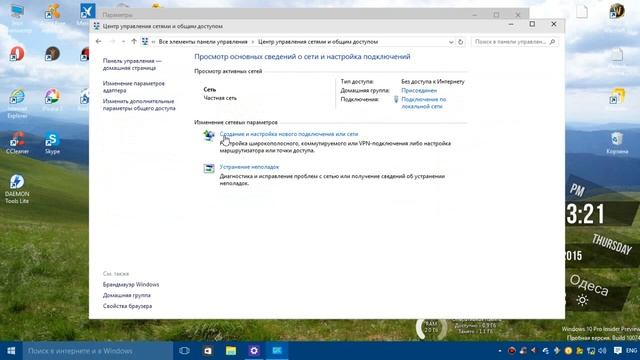
Task: Open 'Создание и настройка нового подключения' link
Action: pos(289,134)
